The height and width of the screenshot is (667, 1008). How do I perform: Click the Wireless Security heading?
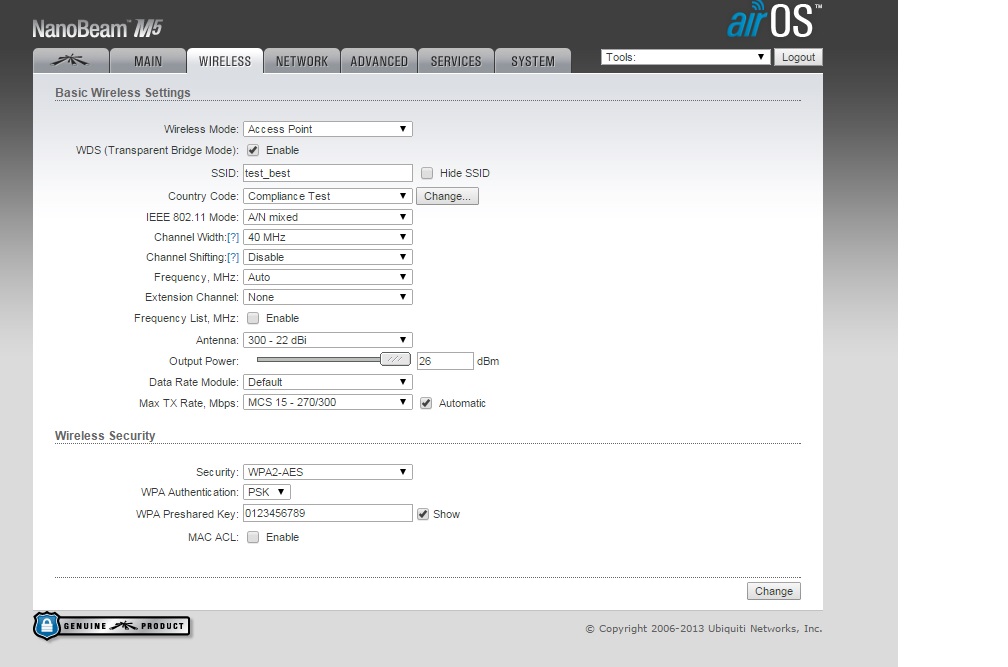click(105, 436)
